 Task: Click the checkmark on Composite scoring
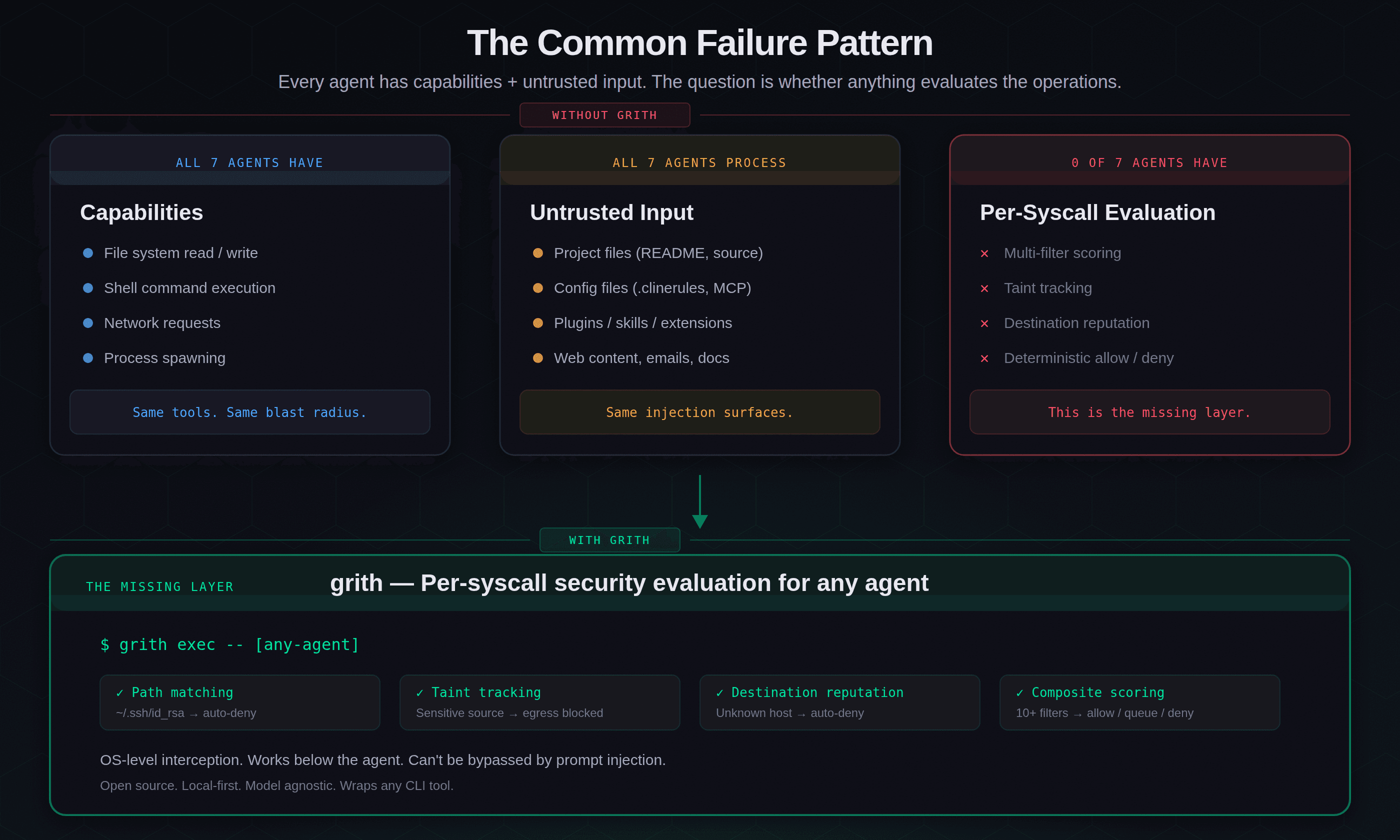pos(1019,693)
